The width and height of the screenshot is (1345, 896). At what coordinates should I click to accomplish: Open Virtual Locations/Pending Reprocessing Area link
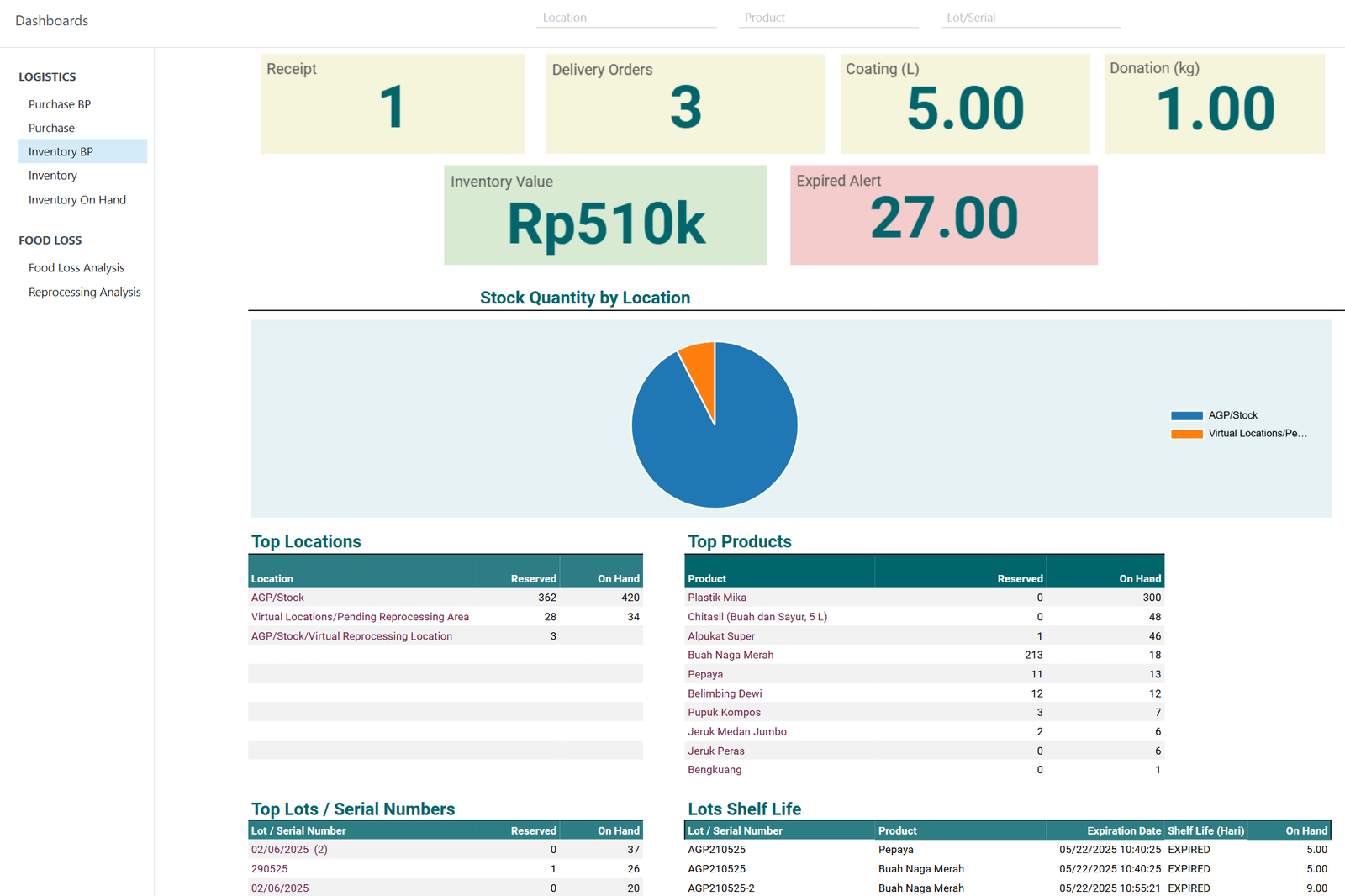click(360, 617)
